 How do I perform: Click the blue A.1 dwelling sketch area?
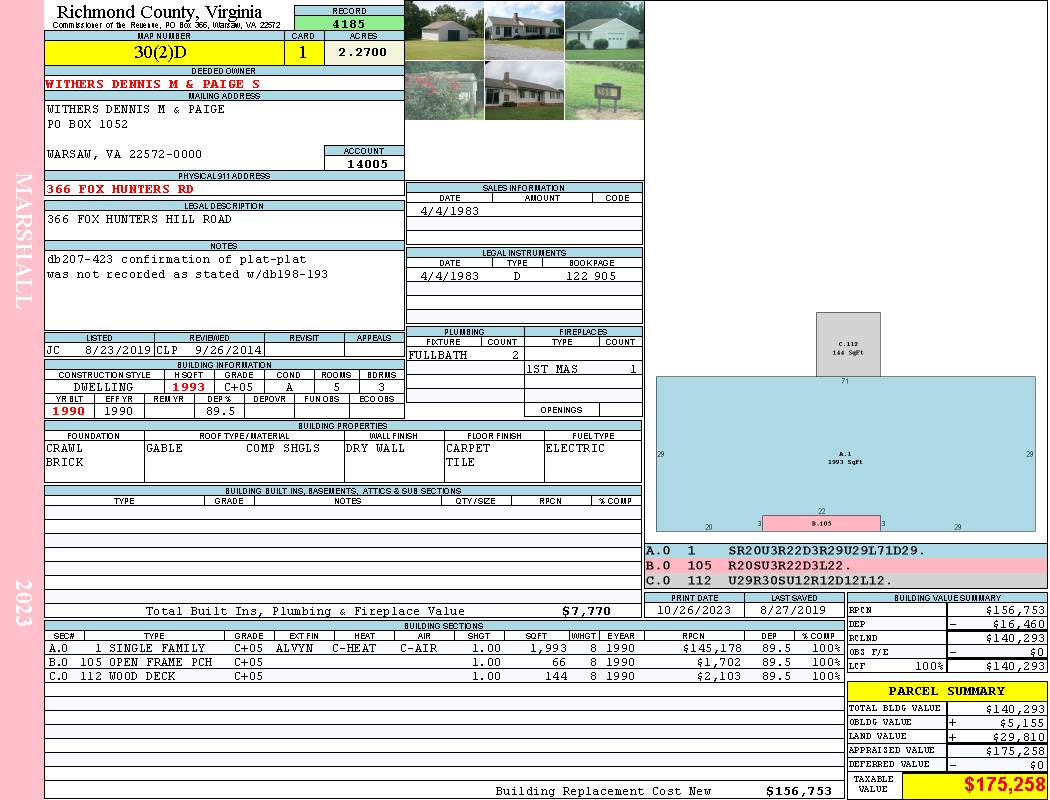coord(845,453)
